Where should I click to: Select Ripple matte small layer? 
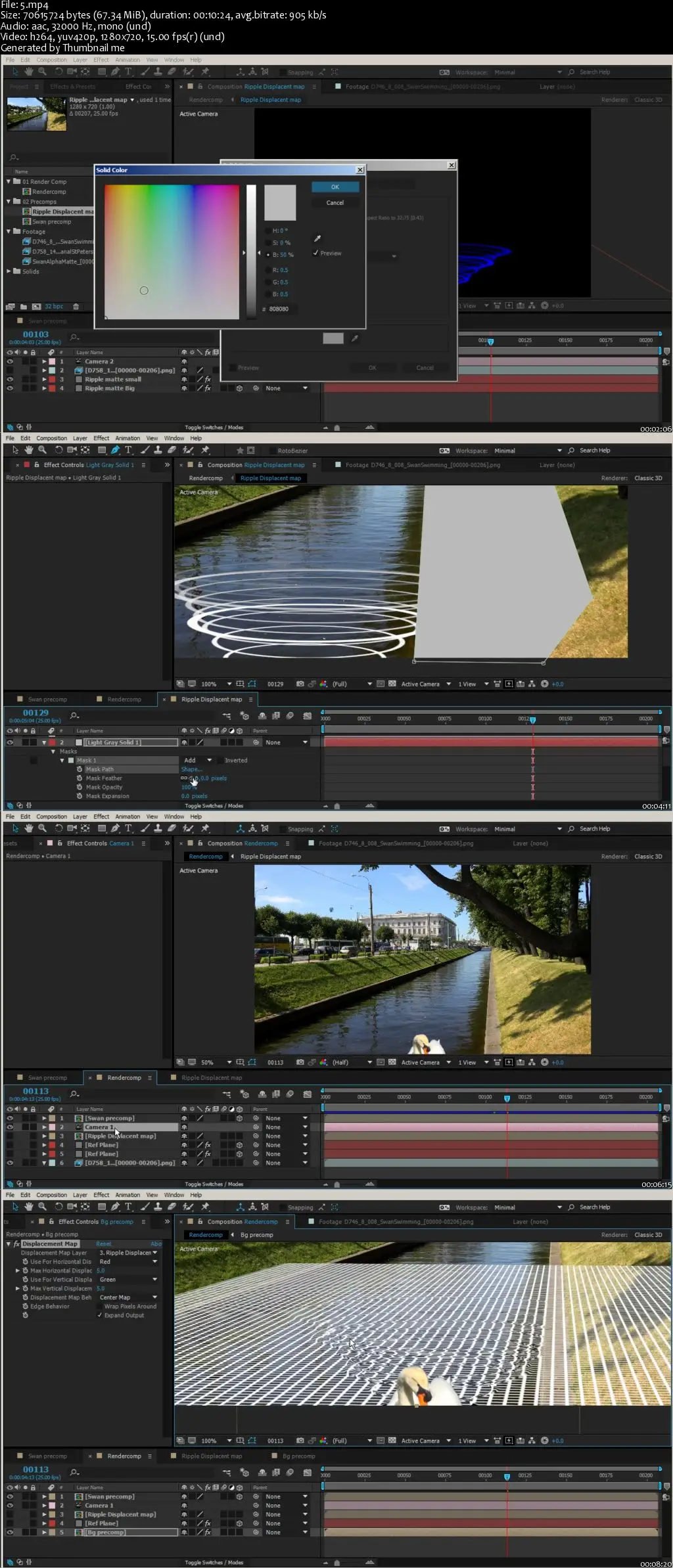[x=113, y=379]
